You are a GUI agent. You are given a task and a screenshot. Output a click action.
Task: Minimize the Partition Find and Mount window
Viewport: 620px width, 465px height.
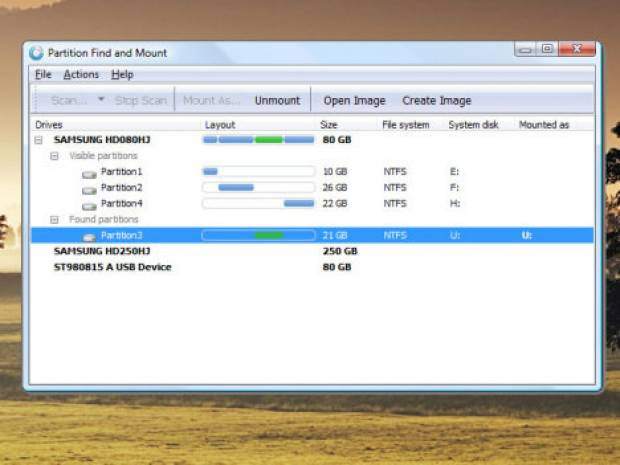525,49
